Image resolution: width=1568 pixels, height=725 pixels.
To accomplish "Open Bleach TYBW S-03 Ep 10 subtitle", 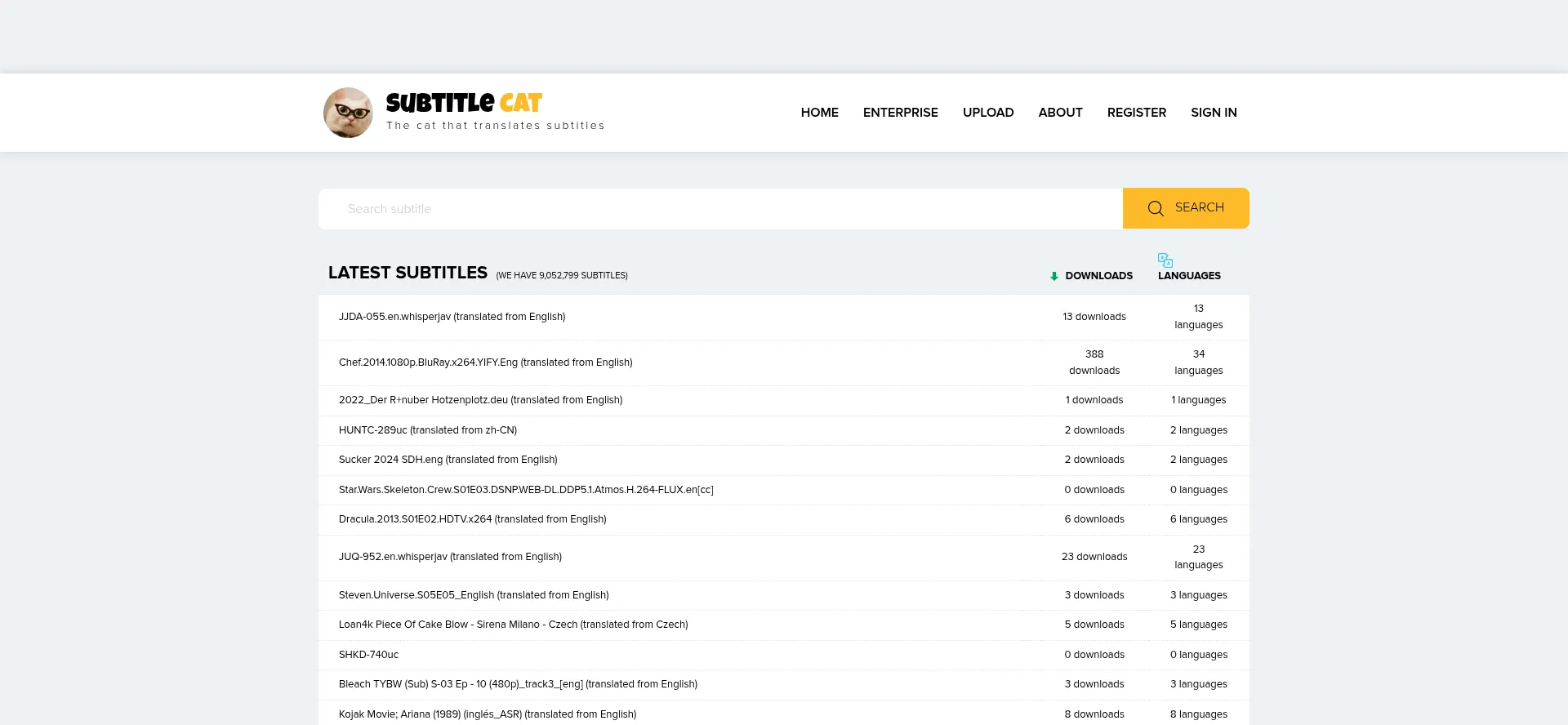I will pyautogui.click(x=518, y=684).
